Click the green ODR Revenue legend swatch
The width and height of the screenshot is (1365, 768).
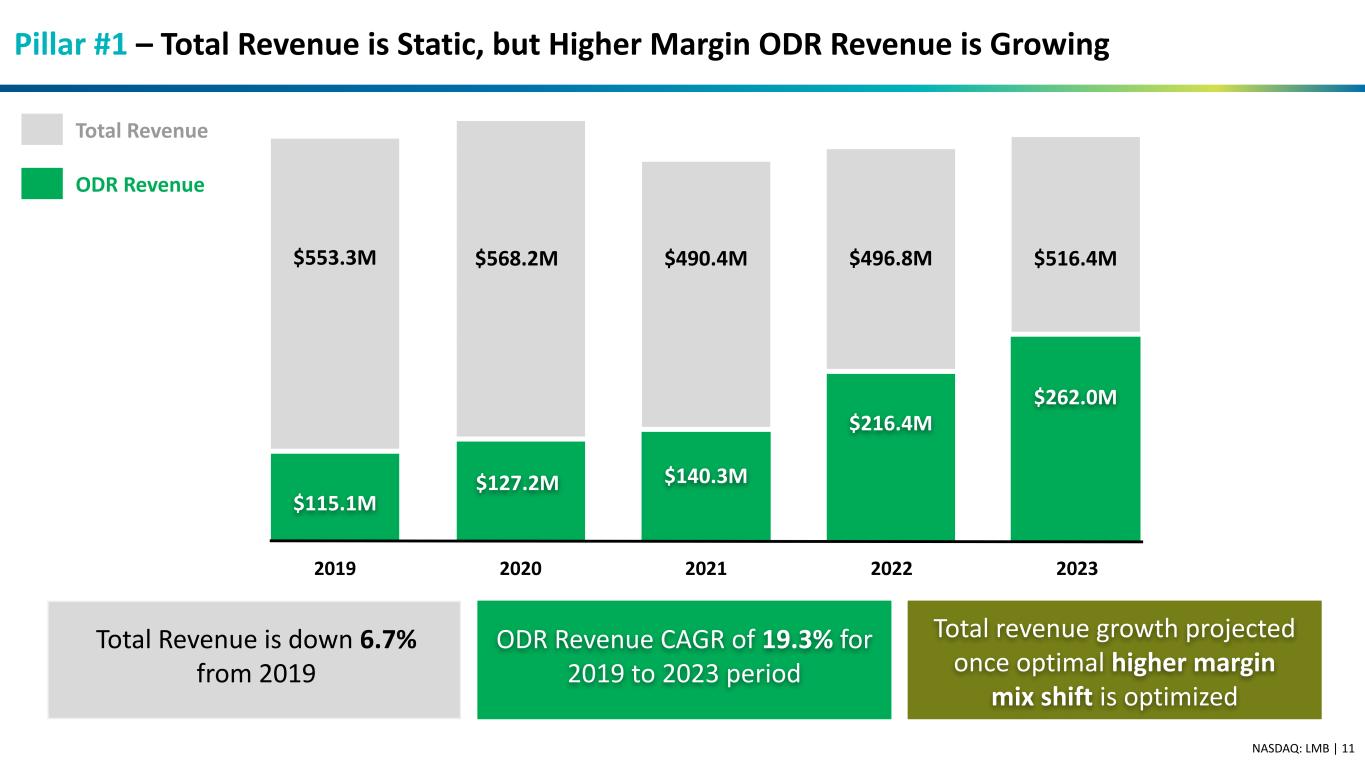(x=41, y=184)
